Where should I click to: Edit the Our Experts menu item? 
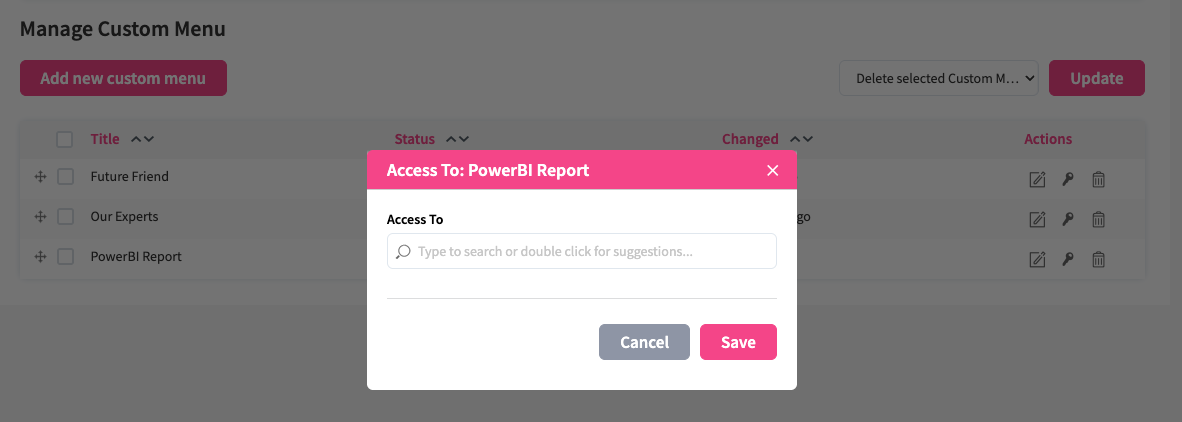1037,220
